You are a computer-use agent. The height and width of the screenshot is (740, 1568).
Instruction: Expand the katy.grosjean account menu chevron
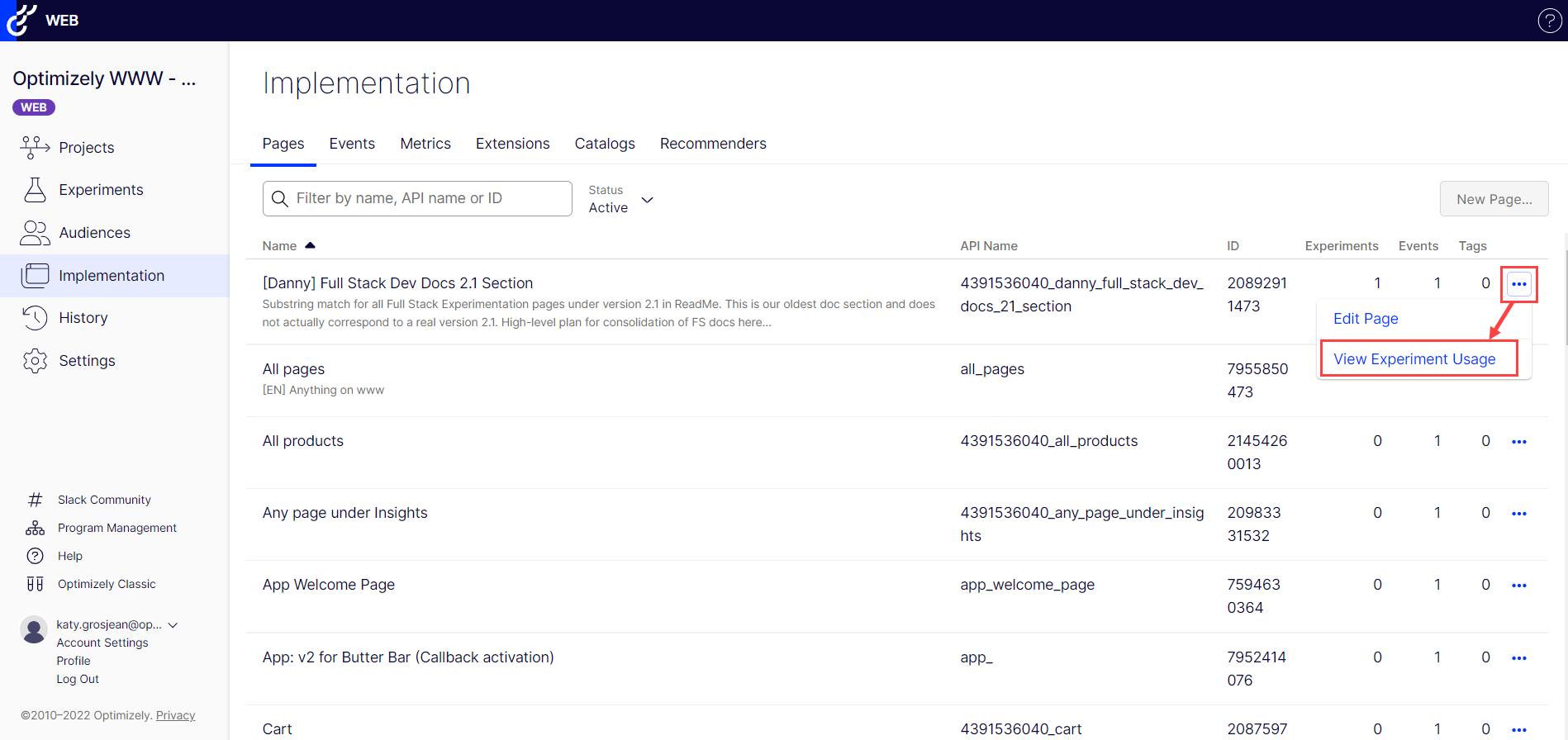(173, 625)
